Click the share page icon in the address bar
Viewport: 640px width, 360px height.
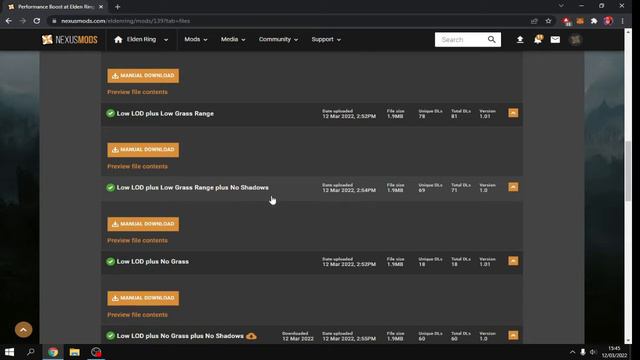pyautogui.click(x=534, y=21)
